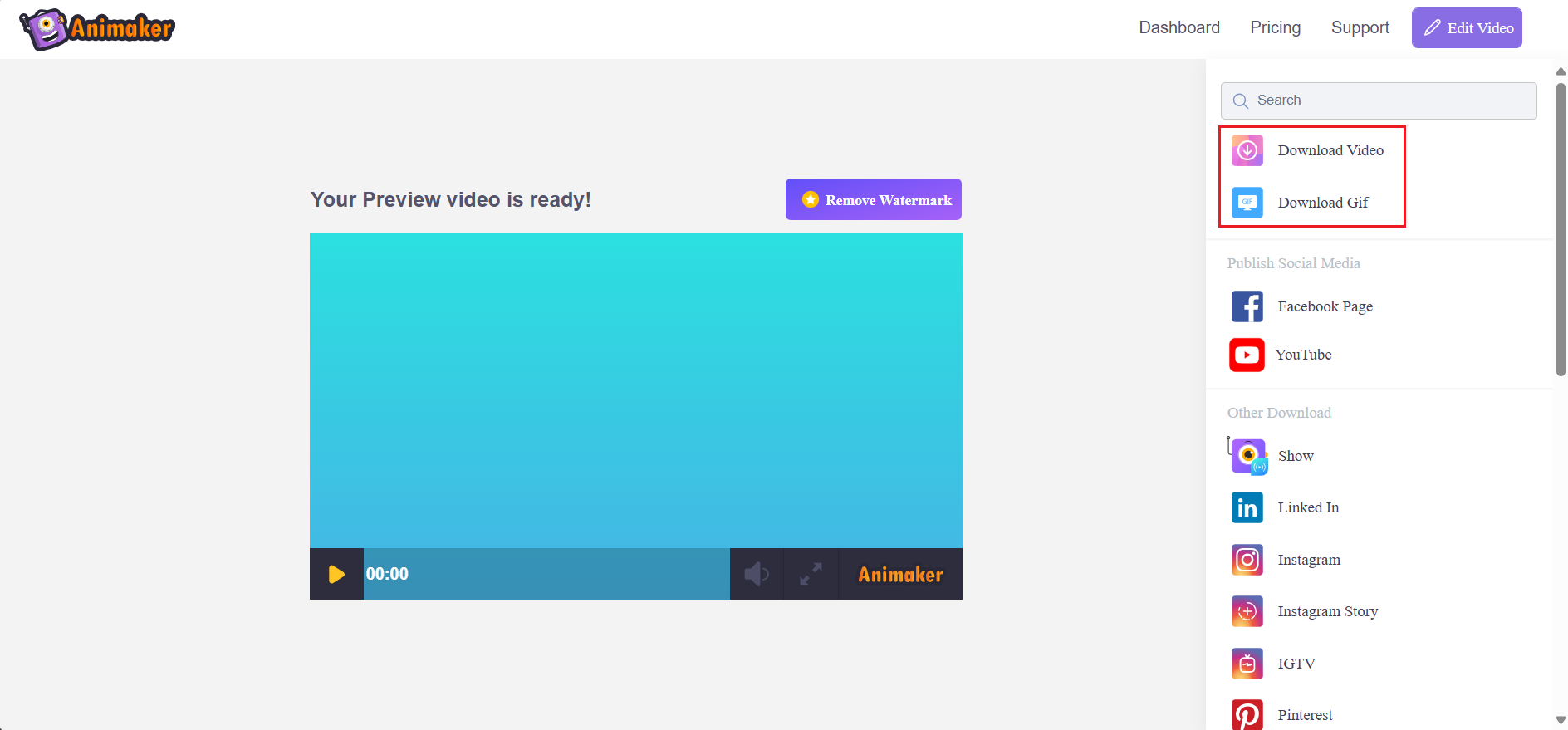The width and height of the screenshot is (1568, 730).
Task: Click the search magnifier icon
Action: 1241,101
